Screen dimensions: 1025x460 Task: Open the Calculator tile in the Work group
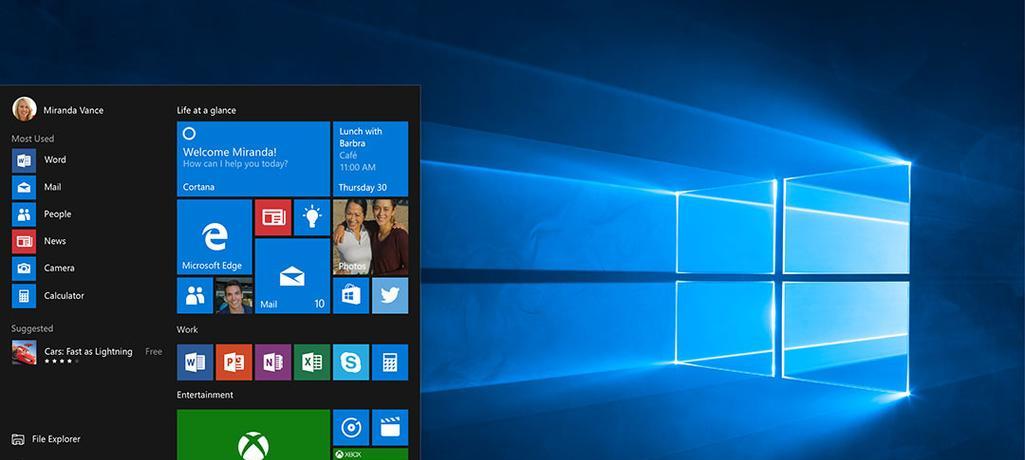[390, 362]
